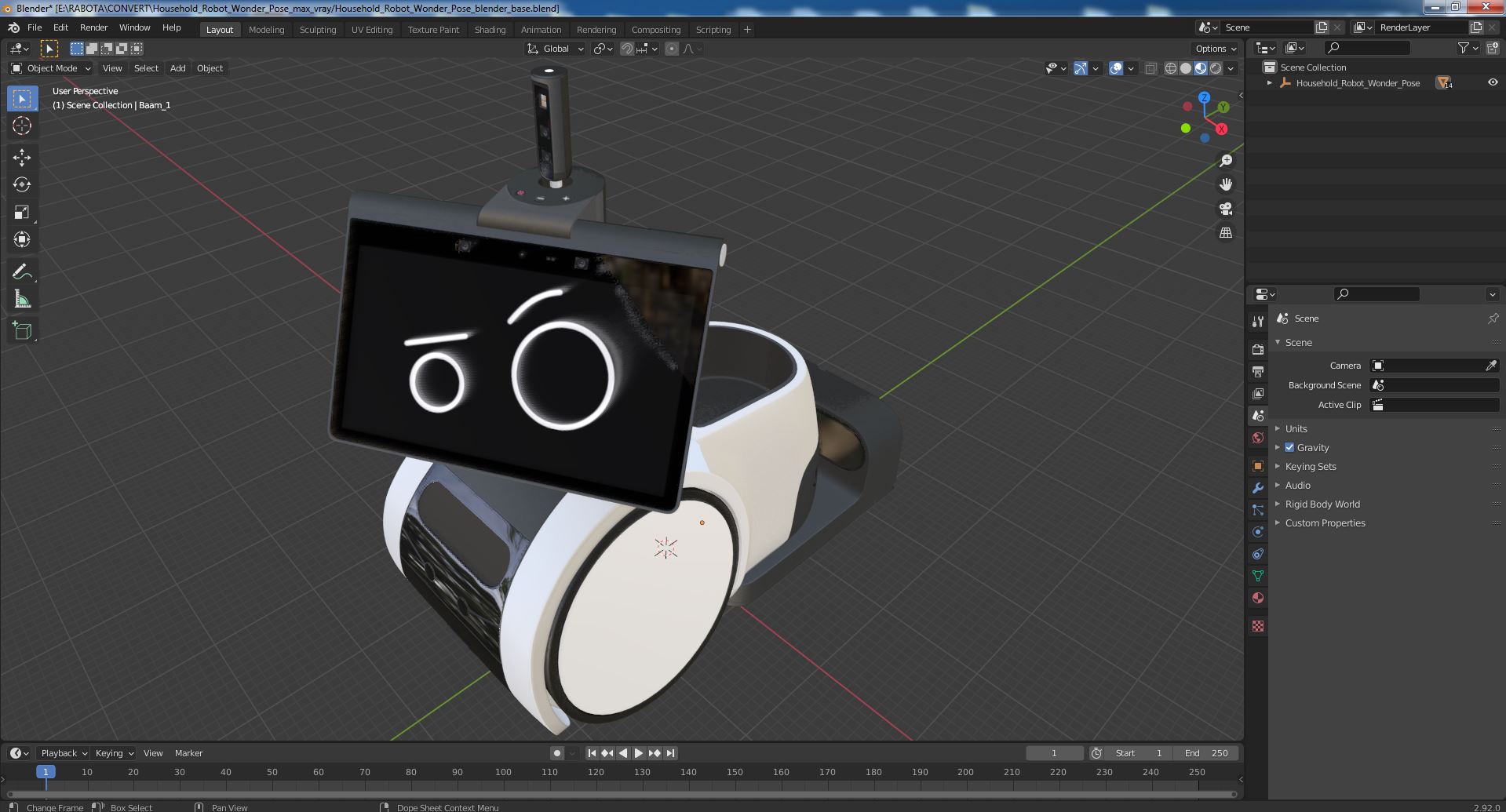Switch to the UV Editing workspace tab
This screenshot has height=812, width=1506.
click(372, 30)
